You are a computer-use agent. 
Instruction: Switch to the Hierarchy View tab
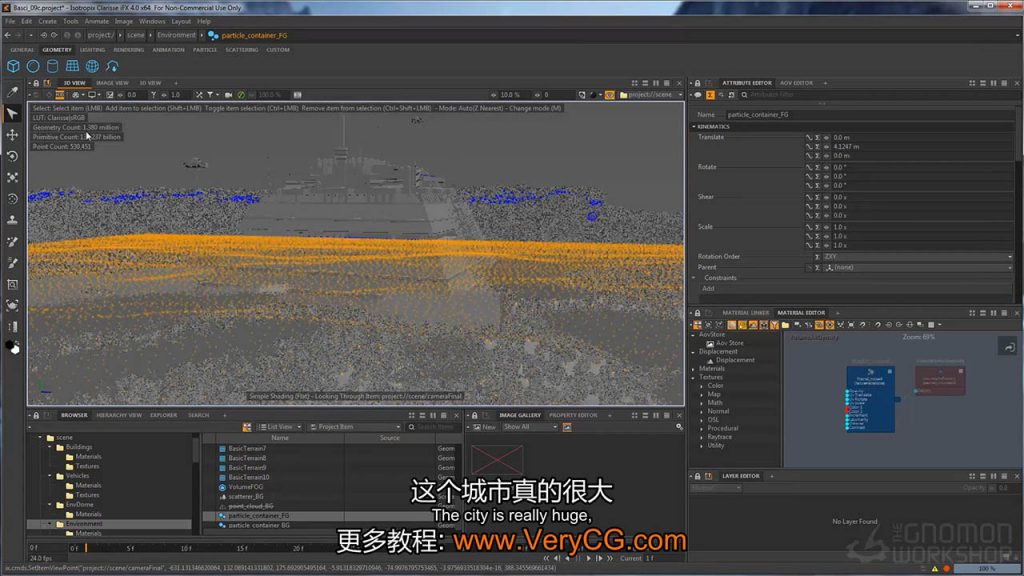[x=119, y=415]
